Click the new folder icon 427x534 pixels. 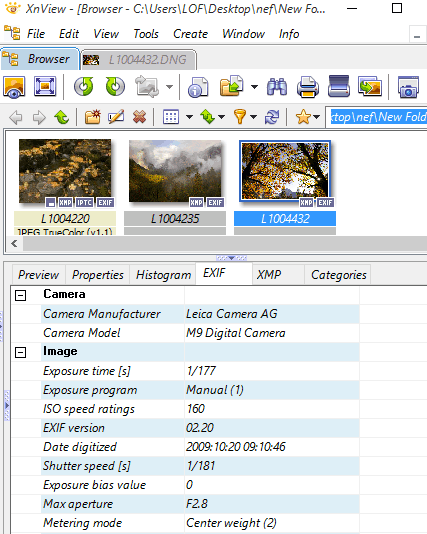click(x=93, y=117)
